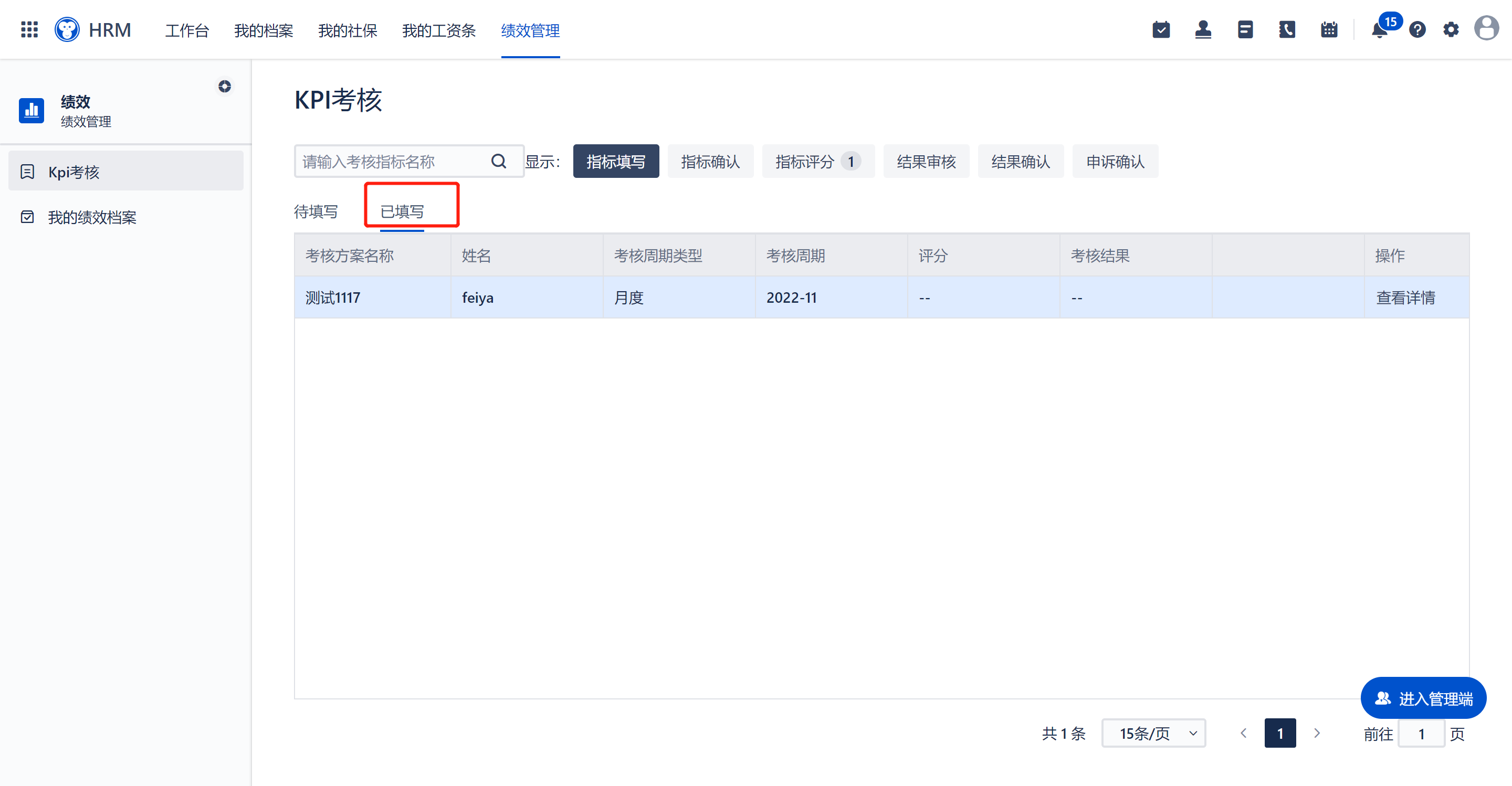Go to next page arrow

tap(1317, 733)
